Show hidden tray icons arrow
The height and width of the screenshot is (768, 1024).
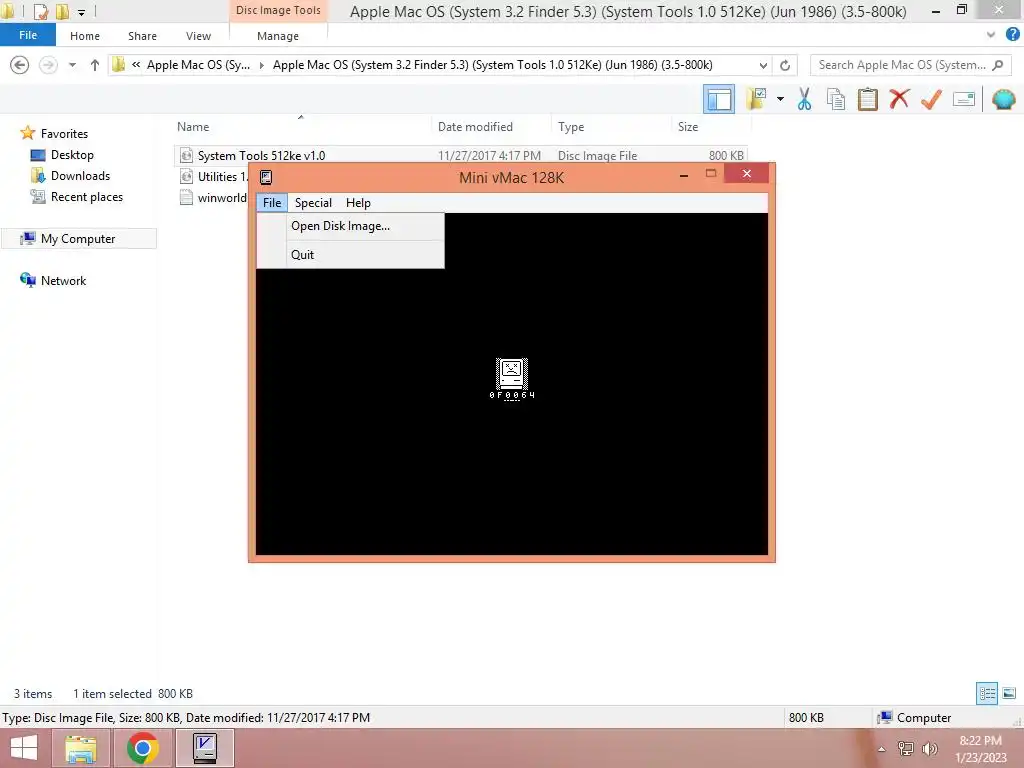click(x=881, y=749)
